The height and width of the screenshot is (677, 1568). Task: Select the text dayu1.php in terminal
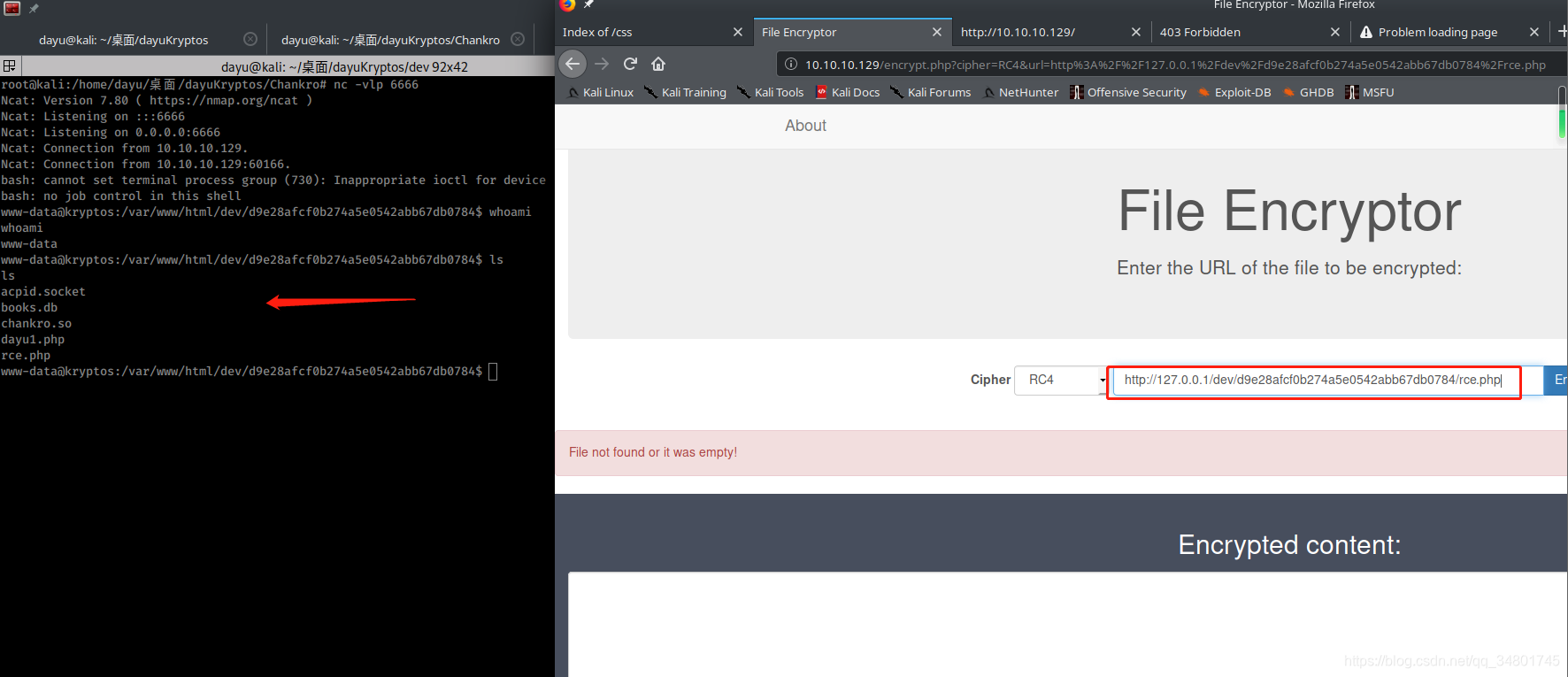[33, 340]
